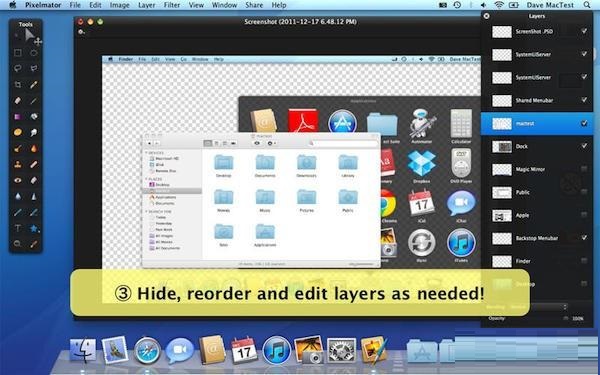
Task: Adjust the layer Opacity slider
Action: tap(565, 318)
